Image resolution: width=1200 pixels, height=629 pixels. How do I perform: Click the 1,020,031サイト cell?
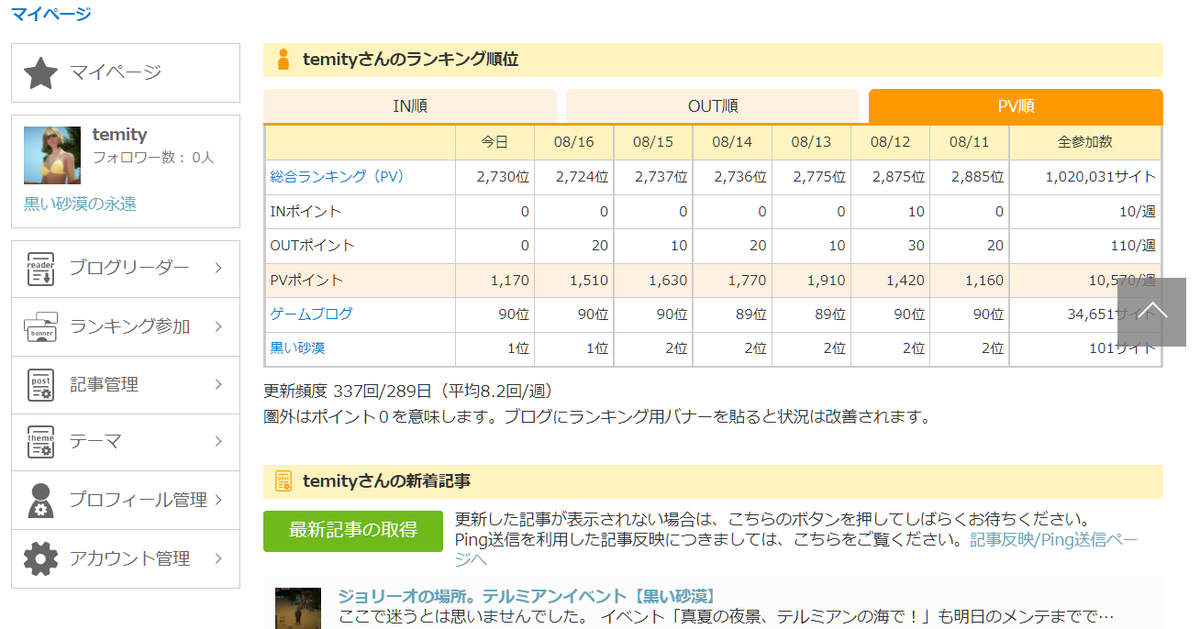(1085, 177)
